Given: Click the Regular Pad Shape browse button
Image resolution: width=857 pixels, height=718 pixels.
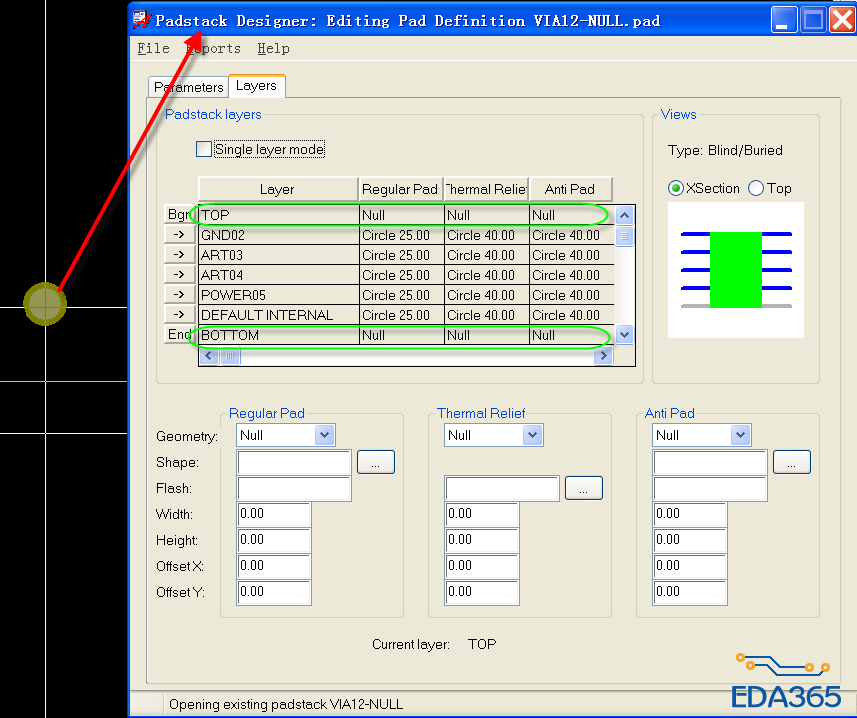Looking at the screenshot, I should click(375, 462).
